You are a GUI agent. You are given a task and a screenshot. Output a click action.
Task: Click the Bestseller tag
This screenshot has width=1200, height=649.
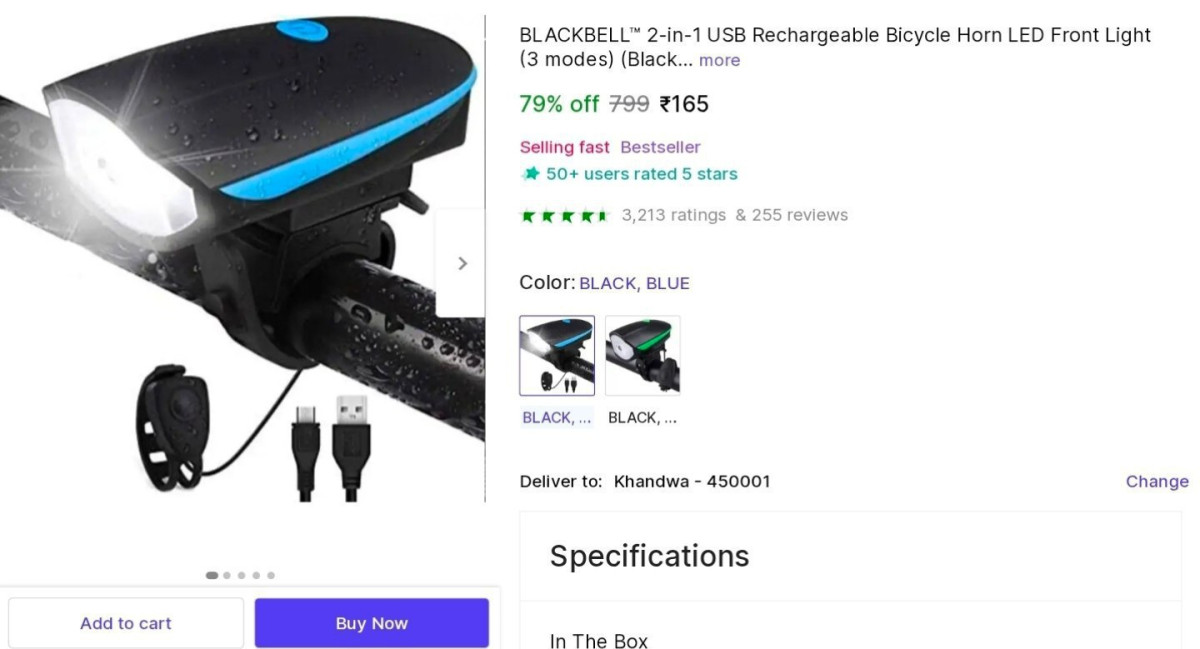coord(660,147)
